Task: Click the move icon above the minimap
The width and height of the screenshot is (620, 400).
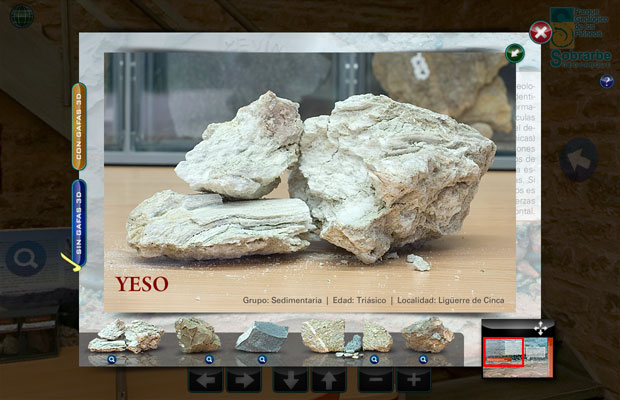Action: (x=540, y=328)
